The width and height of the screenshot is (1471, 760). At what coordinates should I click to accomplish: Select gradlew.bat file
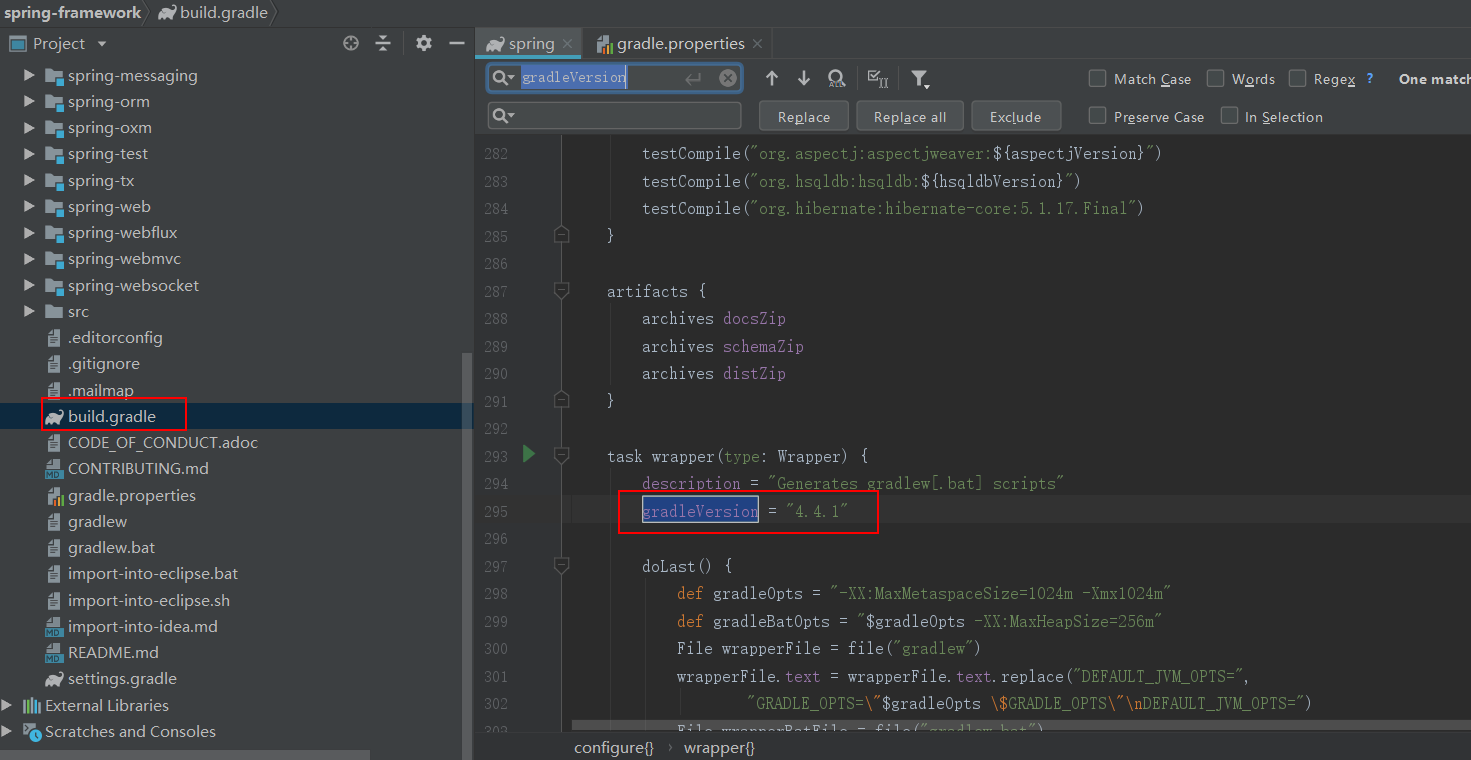[x=111, y=547]
